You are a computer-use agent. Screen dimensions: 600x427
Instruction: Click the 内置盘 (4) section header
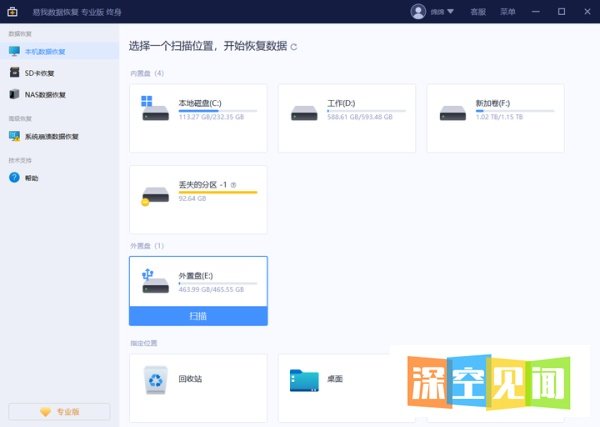point(147,73)
